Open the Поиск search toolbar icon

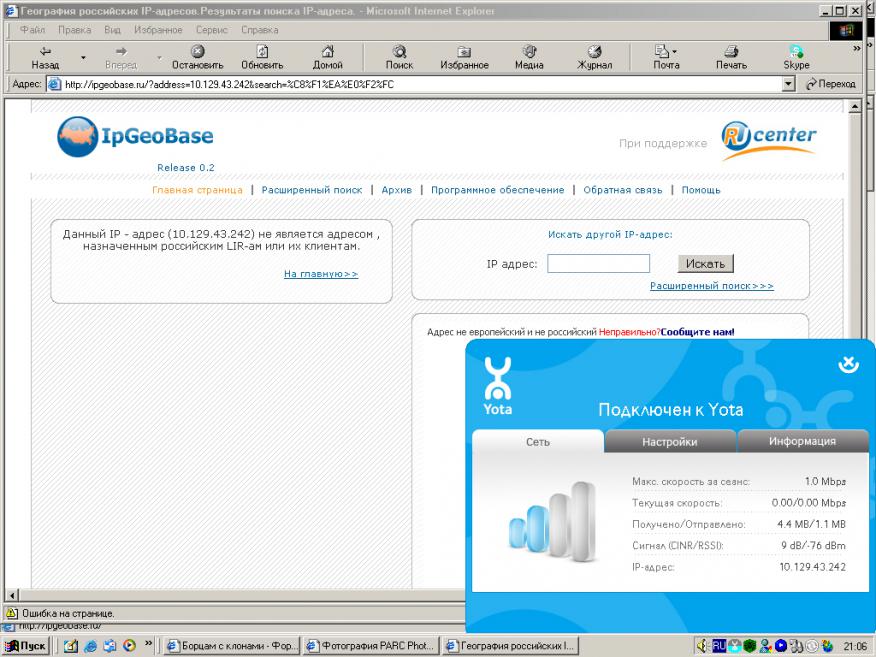399,51
